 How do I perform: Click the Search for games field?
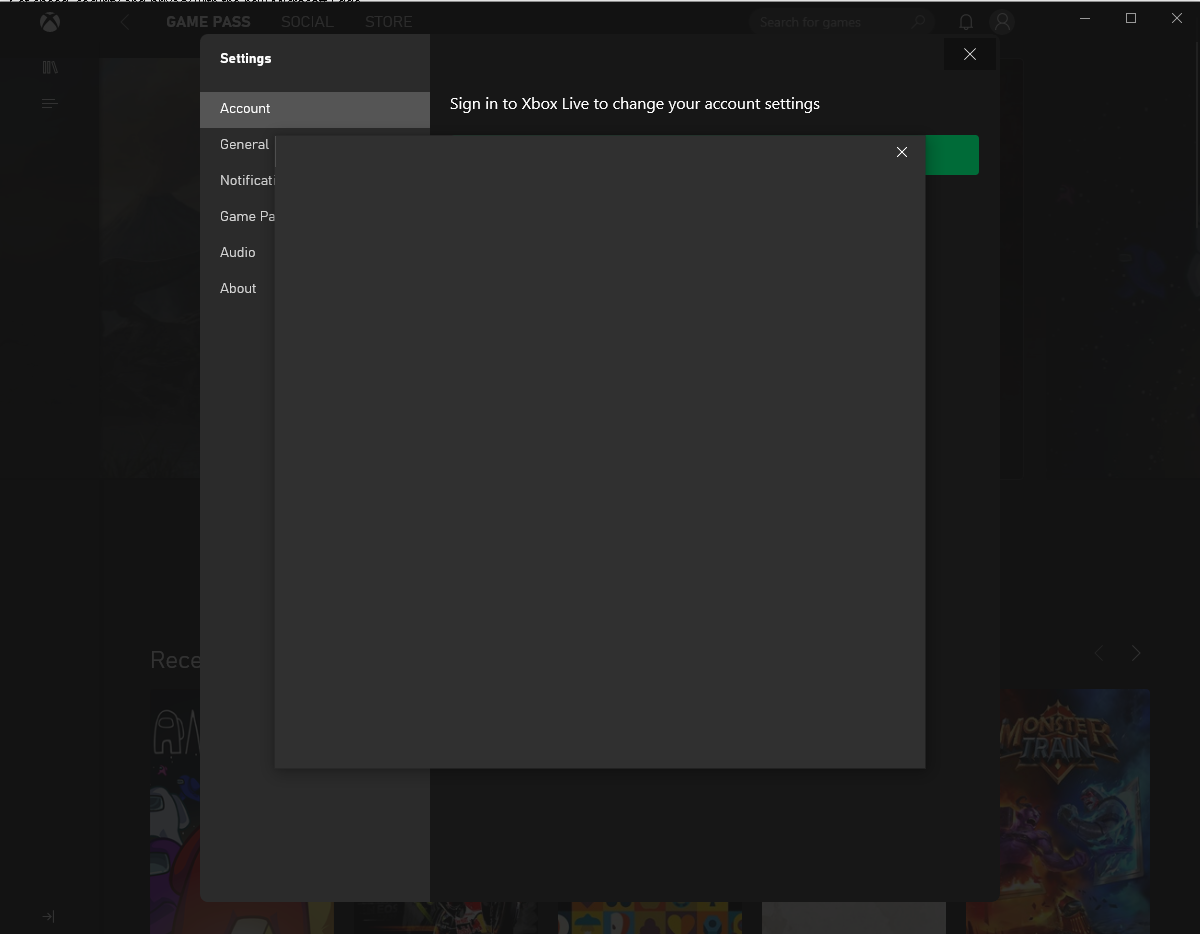point(842,22)
